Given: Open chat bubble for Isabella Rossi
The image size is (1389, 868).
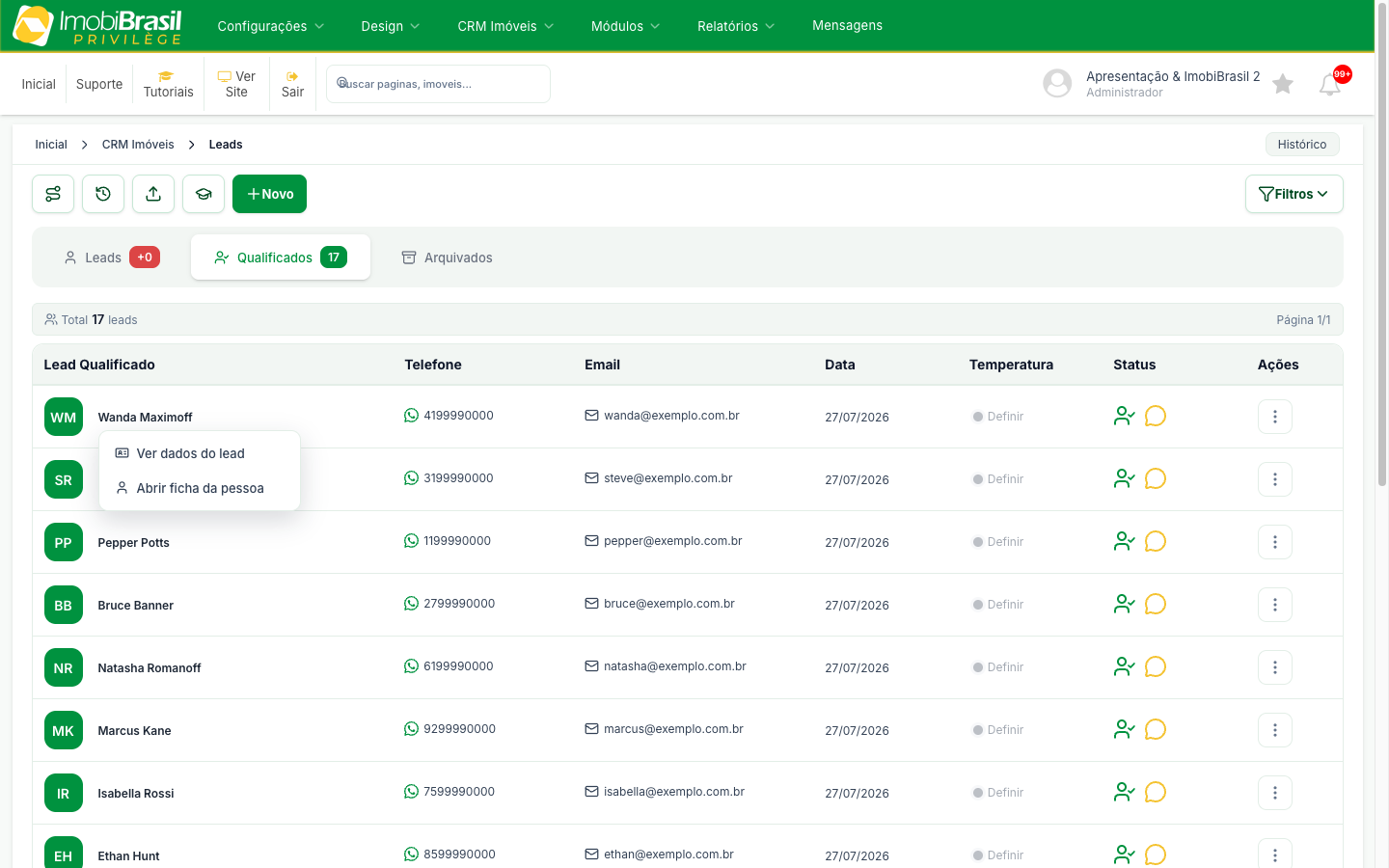Looking at the screenshot, I should pyautogui.click(x=1156, y=792).
